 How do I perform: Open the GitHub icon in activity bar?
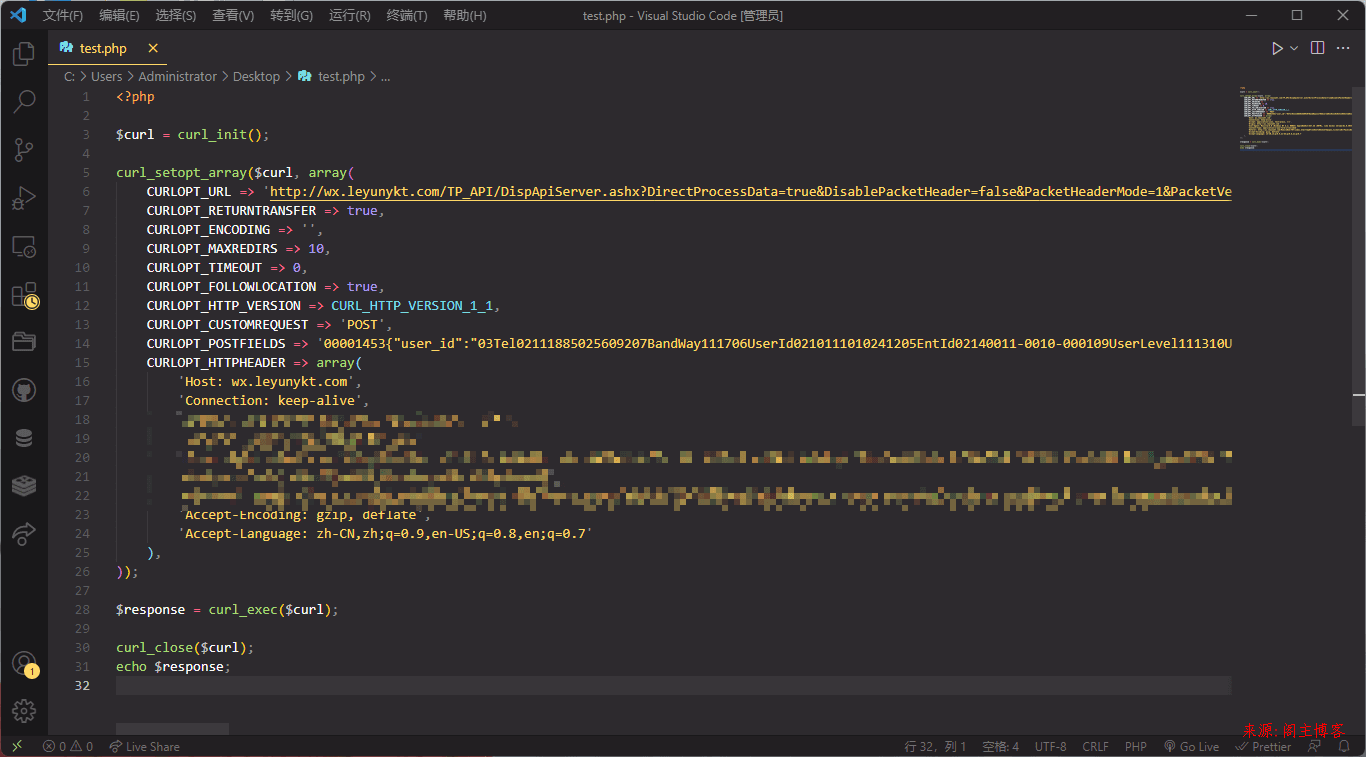[24, 390]
